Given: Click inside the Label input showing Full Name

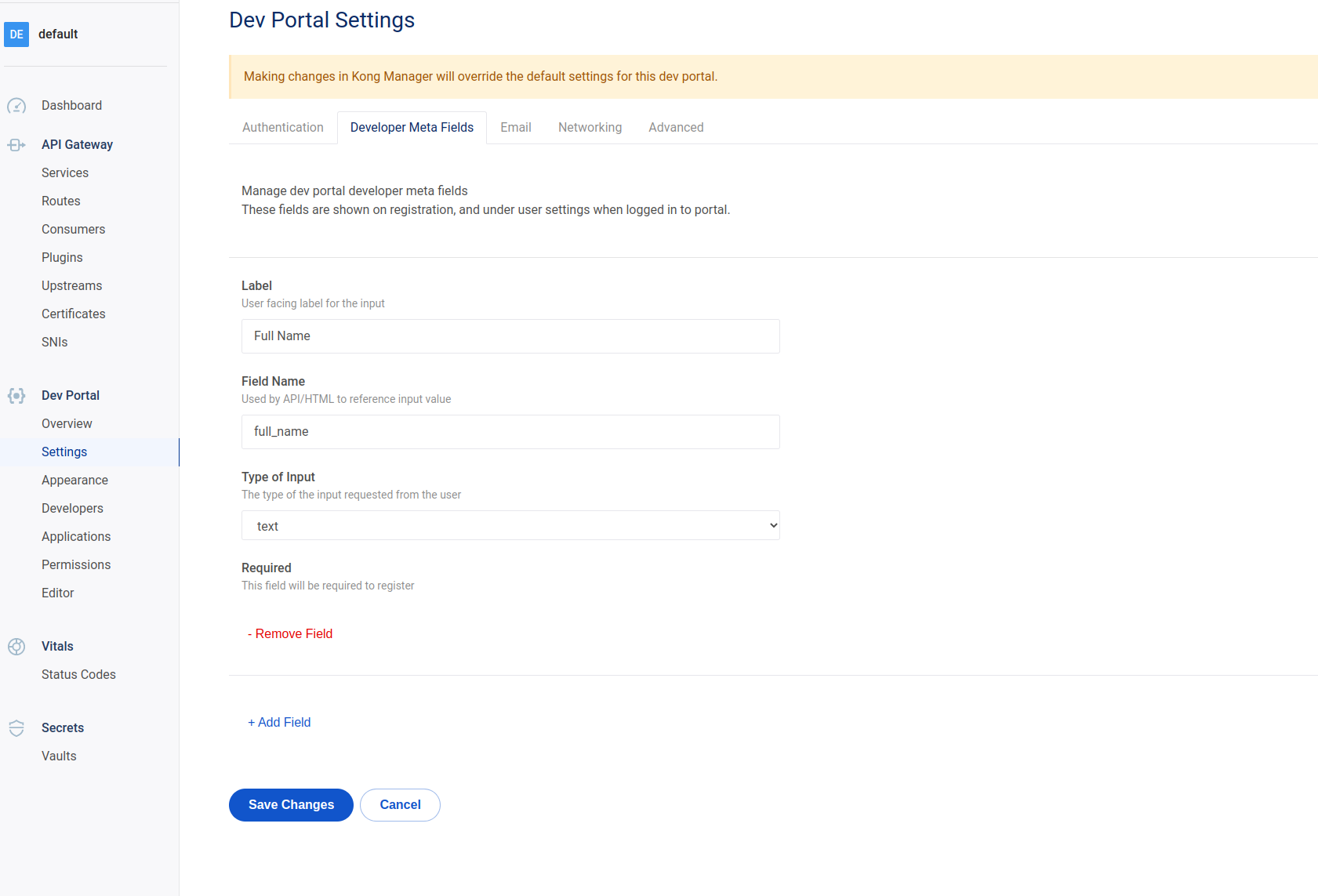Looking at the screenshot, I should point(510,336).
